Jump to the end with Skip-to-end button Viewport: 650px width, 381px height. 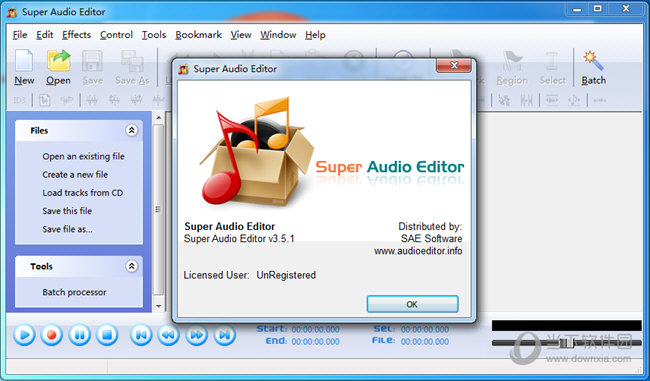(225, 335)
